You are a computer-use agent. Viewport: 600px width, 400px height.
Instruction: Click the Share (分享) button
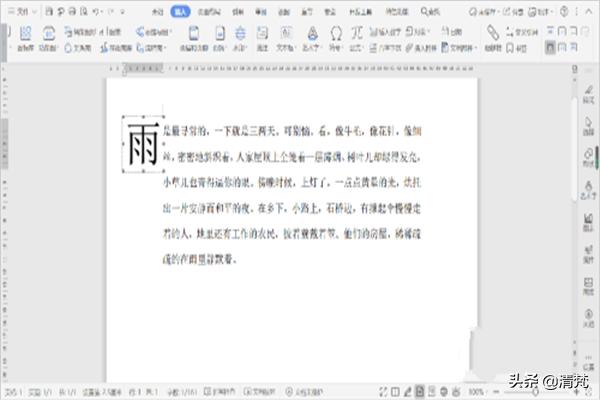513,12
